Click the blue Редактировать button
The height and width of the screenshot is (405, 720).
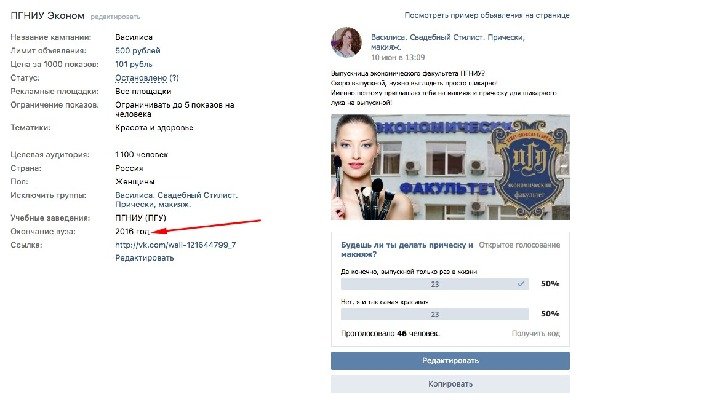pos(450,361)
